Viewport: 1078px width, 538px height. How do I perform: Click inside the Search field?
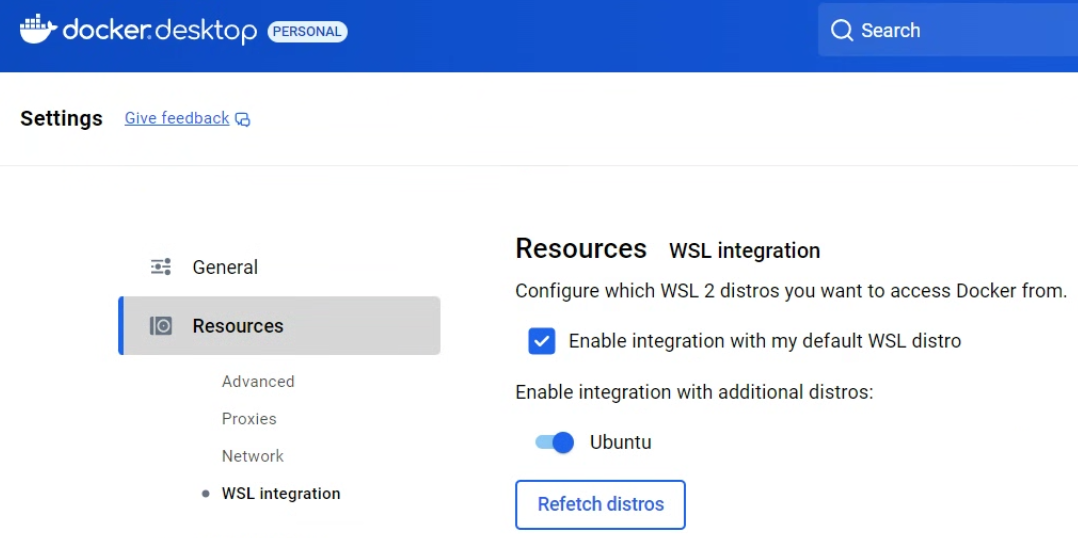(x=948, y=30)
